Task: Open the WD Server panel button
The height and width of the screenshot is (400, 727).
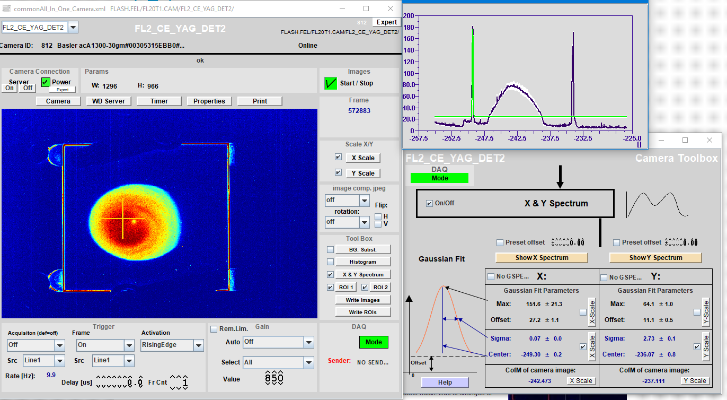Action: point(108,101)
